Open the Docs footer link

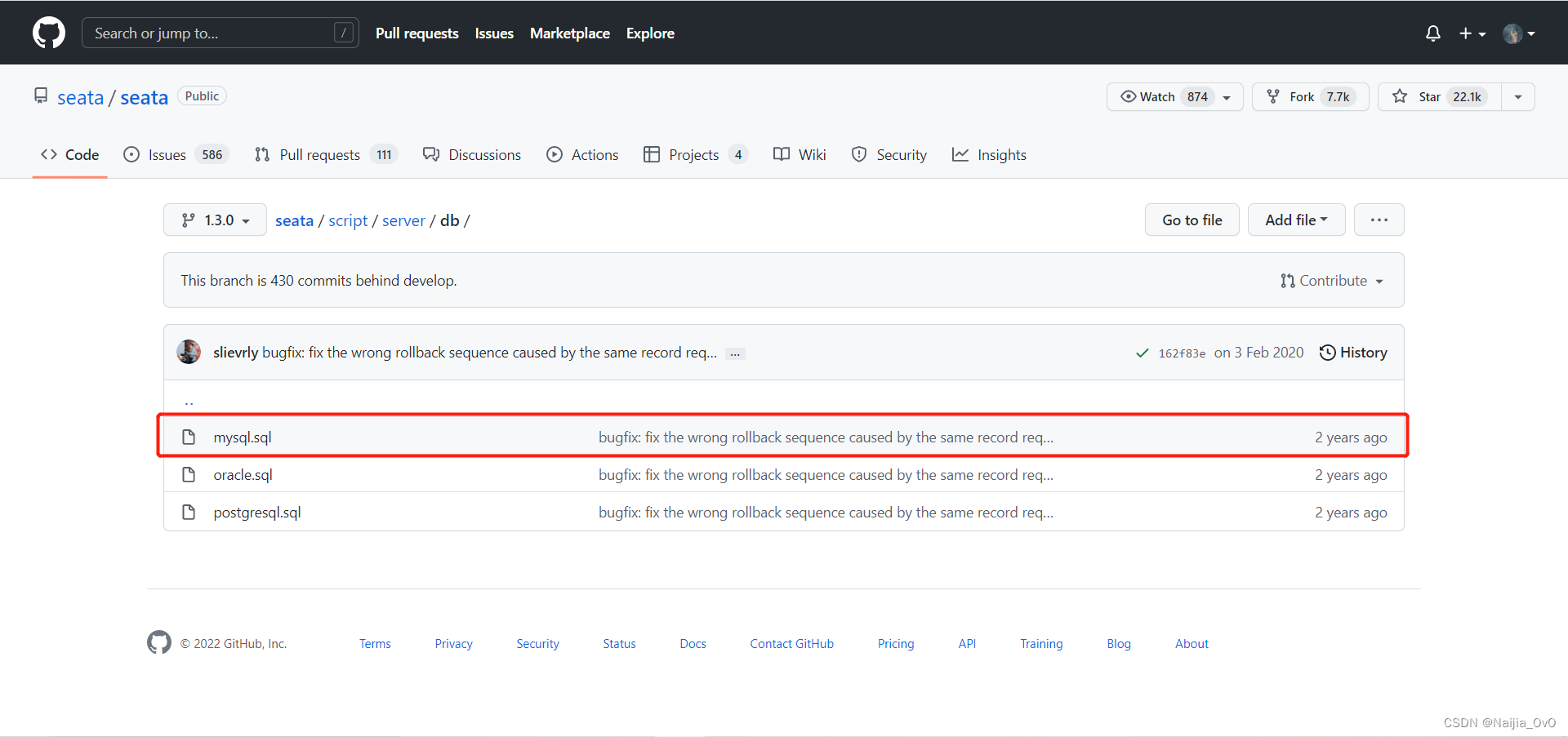click(x=693, y=644)
